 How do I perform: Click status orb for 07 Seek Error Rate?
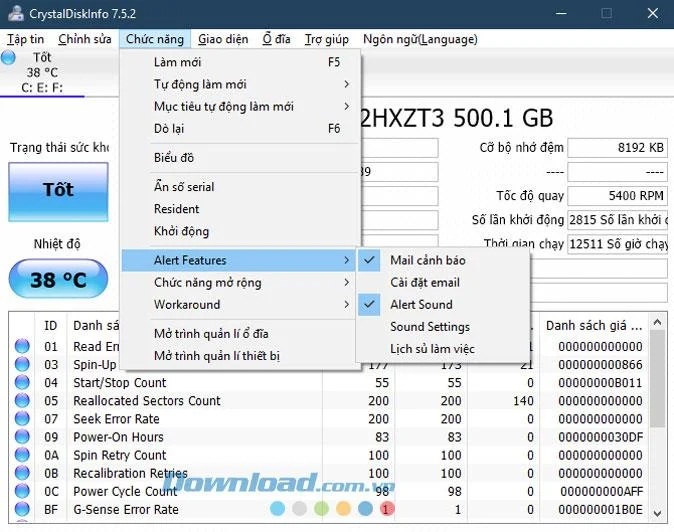tap(22, 418)
